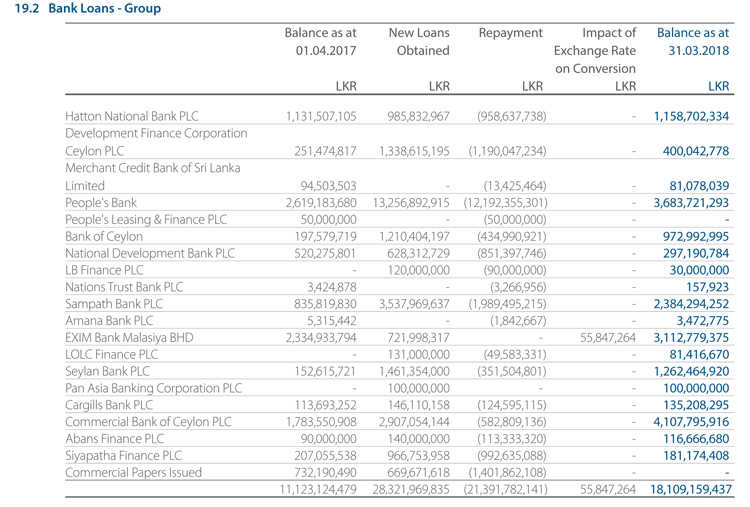The image size is (750, 507).
Task: Select LOLC Finance closing balance 81,416,670
Action: 699,354
